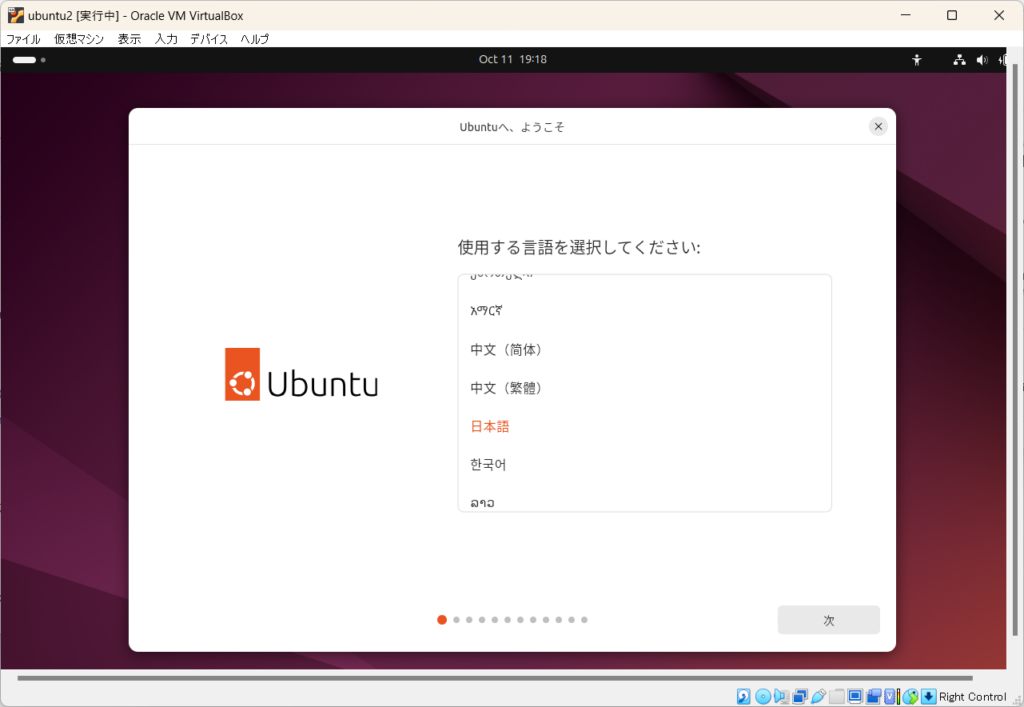The height and width of the screenshot is (707, 1024).
Task: Select 日本語 language
Action: [x=645, y=427]
